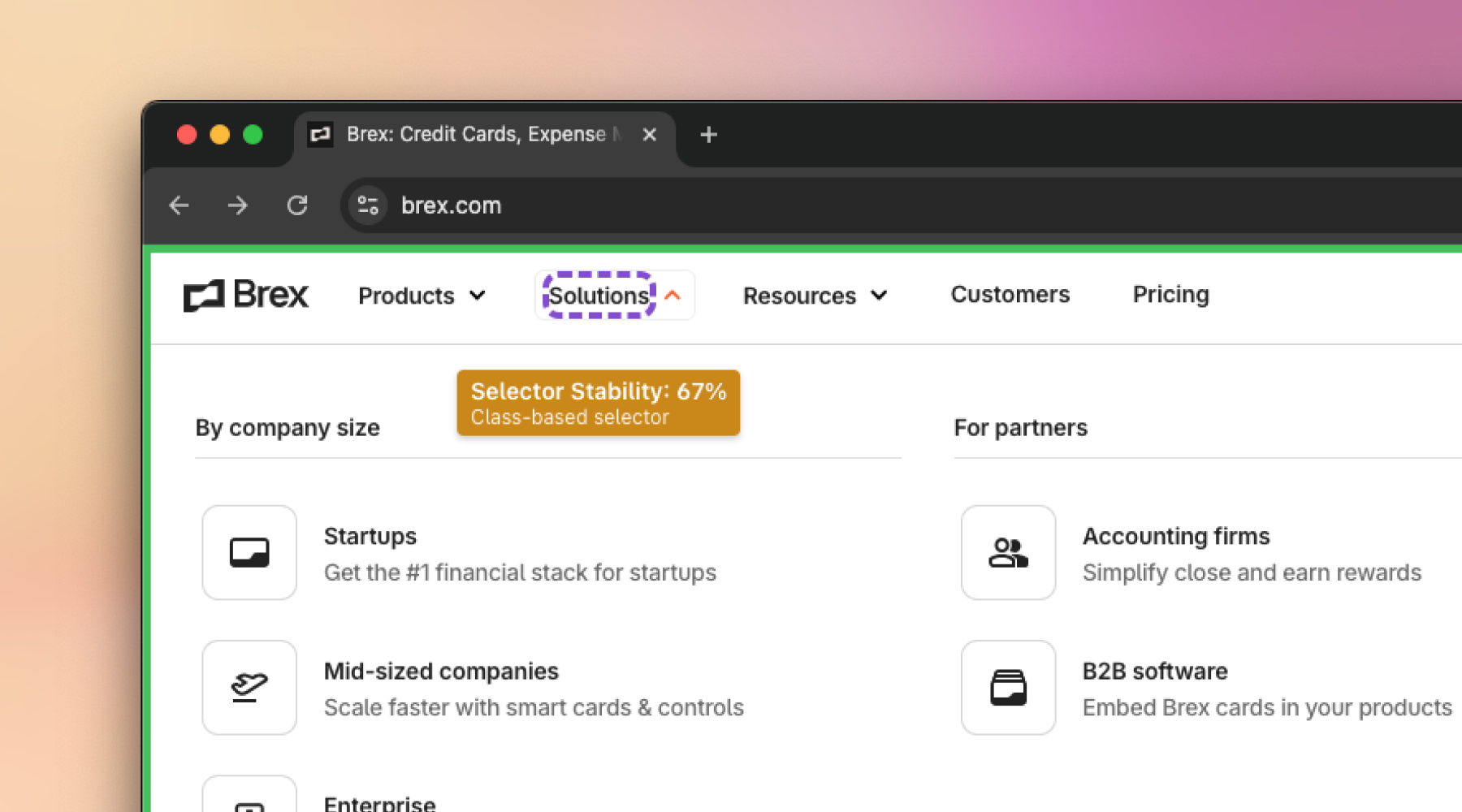Close the Brex browser tab
This screenshot has width=1462, height=812.
(649, 135)
